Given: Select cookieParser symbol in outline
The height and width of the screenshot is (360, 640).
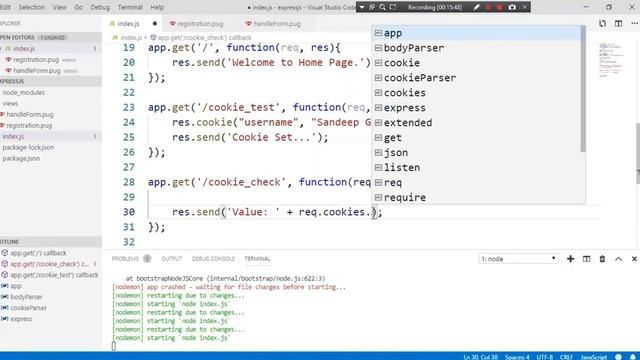Looking at the screenshot, I should point(29,308).
